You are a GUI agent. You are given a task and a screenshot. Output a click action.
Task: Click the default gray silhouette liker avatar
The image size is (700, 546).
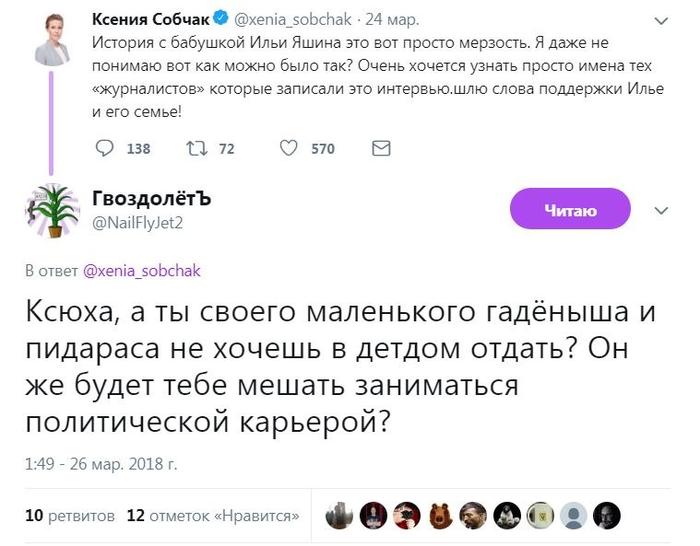point(574,515)
